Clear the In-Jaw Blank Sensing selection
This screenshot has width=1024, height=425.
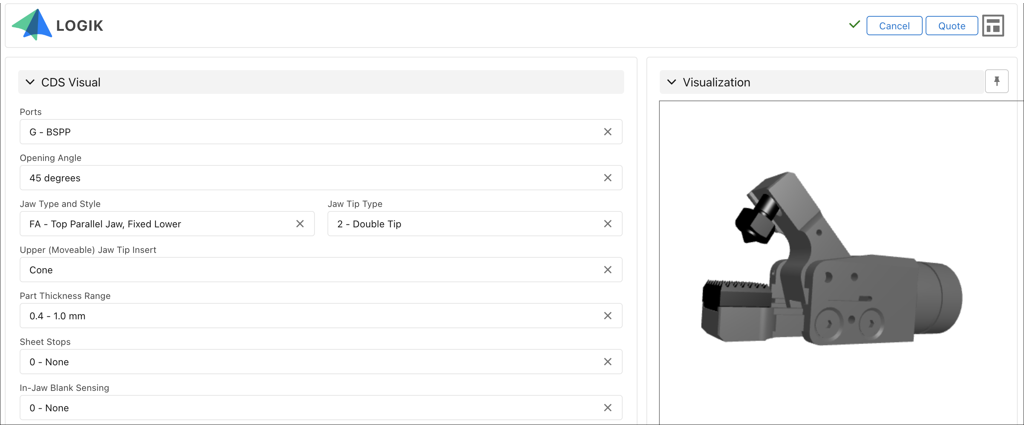tap(607, 408)
